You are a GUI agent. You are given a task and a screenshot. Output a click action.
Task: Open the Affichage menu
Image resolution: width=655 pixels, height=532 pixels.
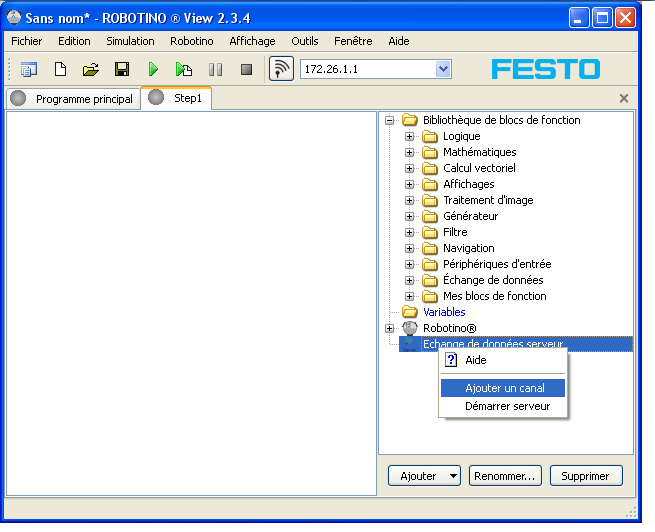point(252,41)
